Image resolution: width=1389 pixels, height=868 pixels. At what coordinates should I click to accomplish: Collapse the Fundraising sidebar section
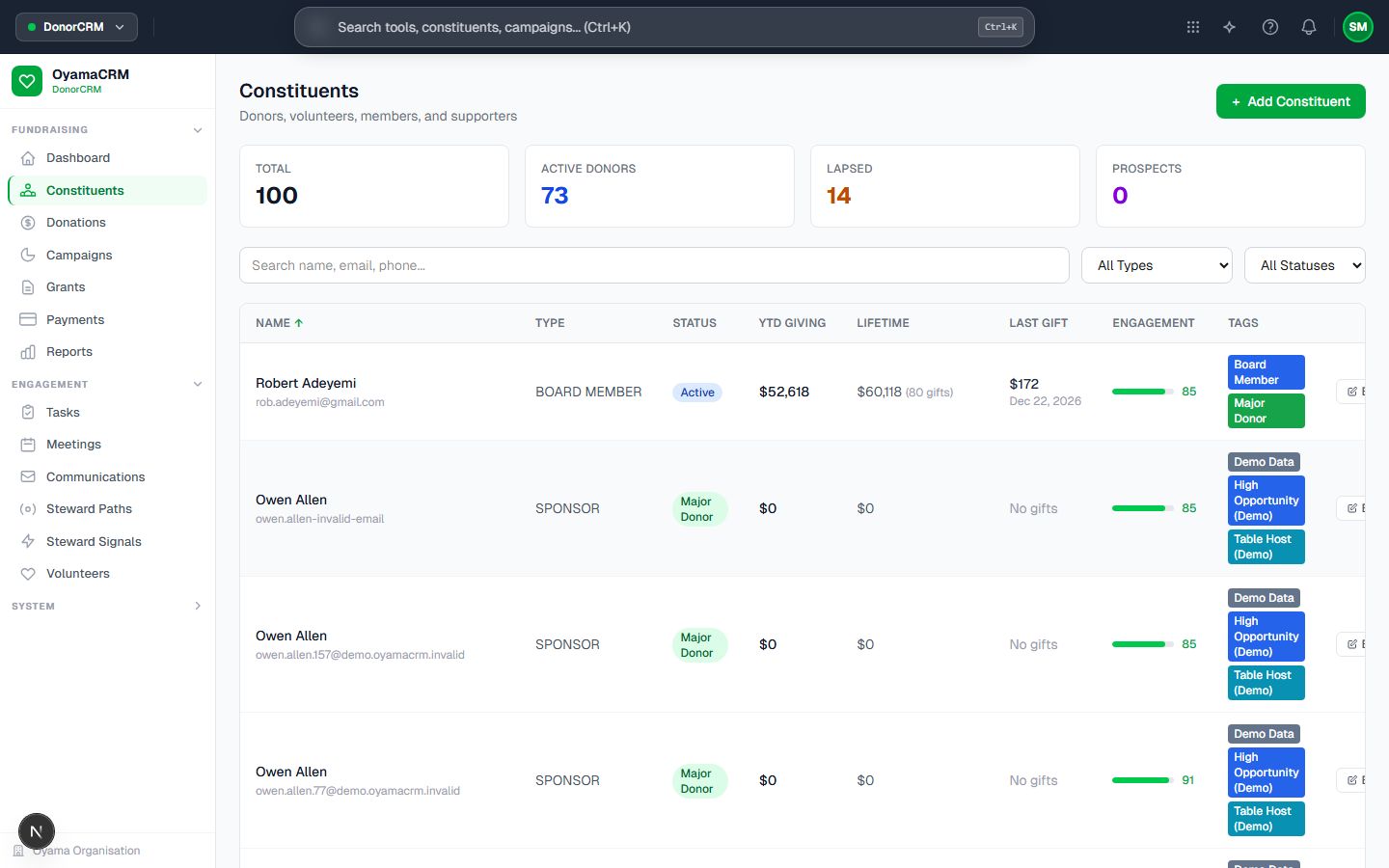(x=198, y=130)
